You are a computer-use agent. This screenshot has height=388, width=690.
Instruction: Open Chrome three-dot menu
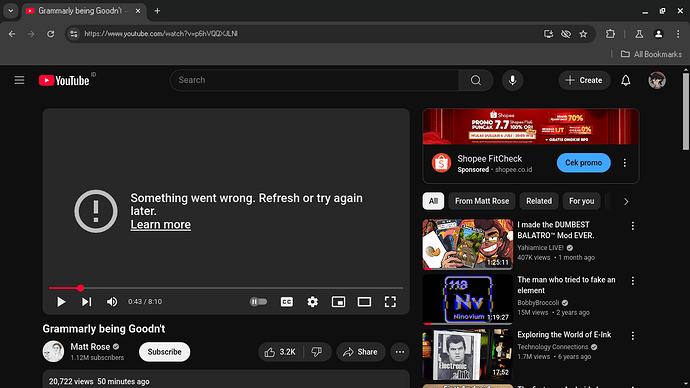coord(678,34)
